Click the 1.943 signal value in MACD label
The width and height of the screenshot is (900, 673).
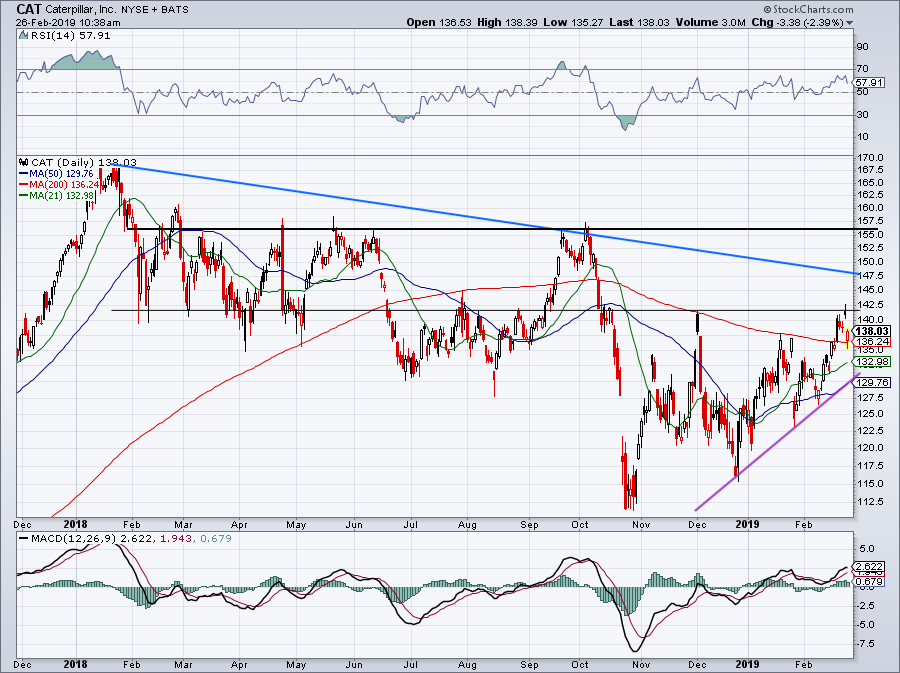coord(176,539)
